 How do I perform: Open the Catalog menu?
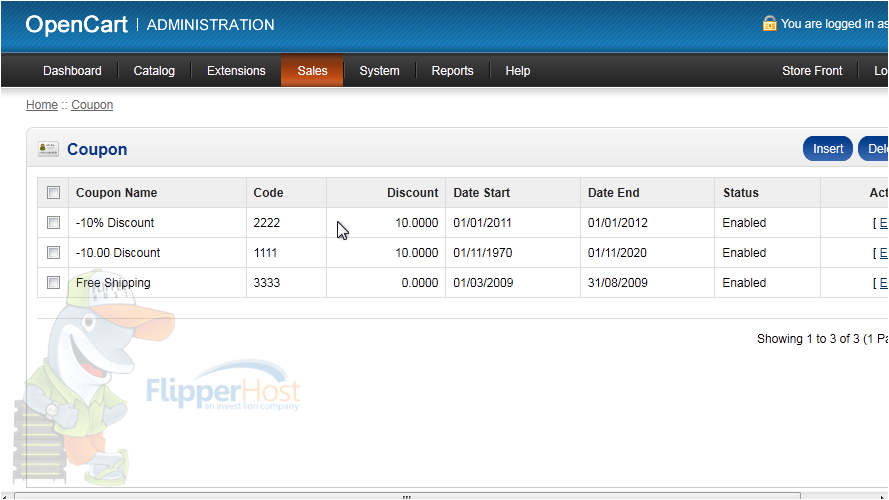(154, 71)
